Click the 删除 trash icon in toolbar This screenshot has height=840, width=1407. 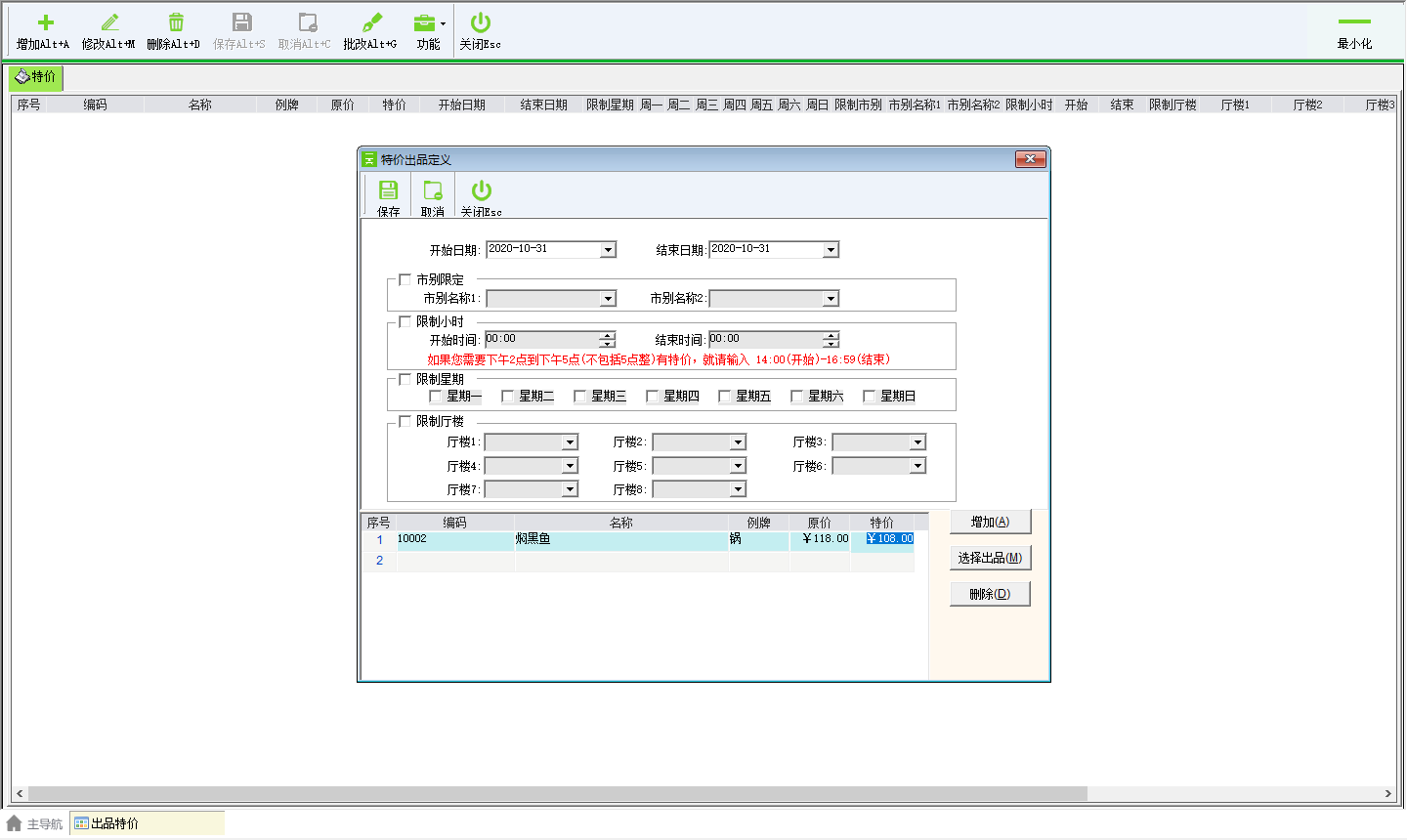click(176, 22)
